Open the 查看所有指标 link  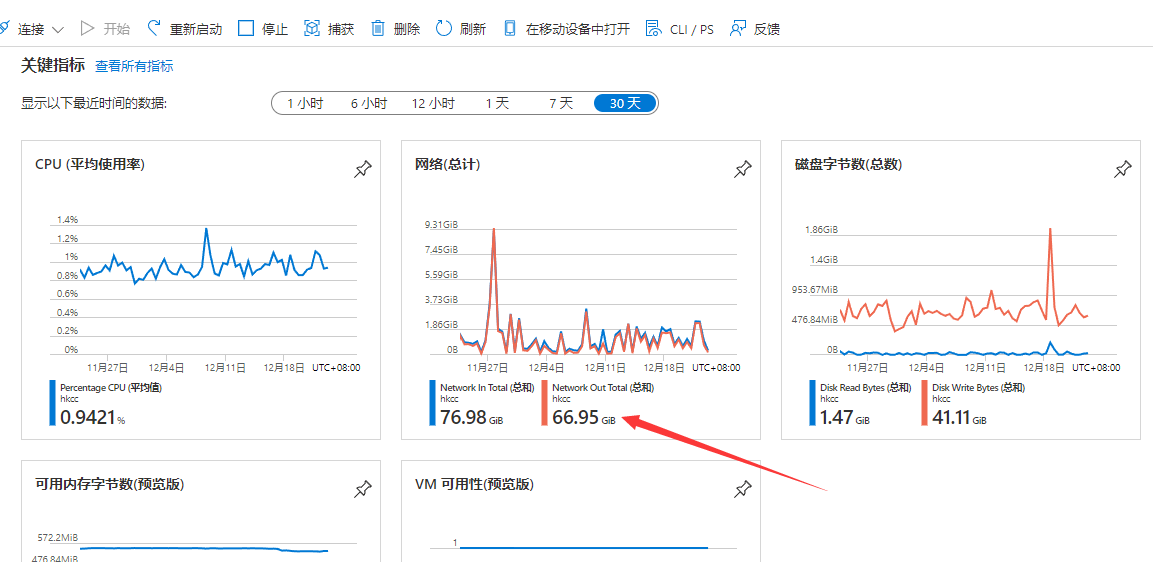tap(134, 66)
